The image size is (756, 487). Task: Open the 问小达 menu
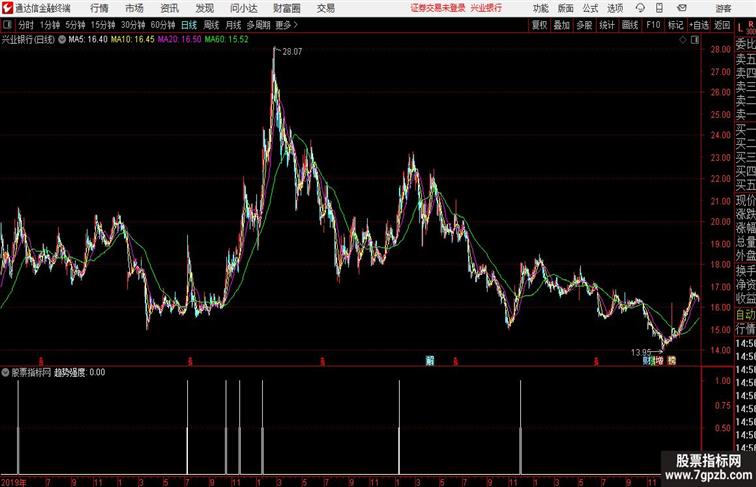pos(244,8)
